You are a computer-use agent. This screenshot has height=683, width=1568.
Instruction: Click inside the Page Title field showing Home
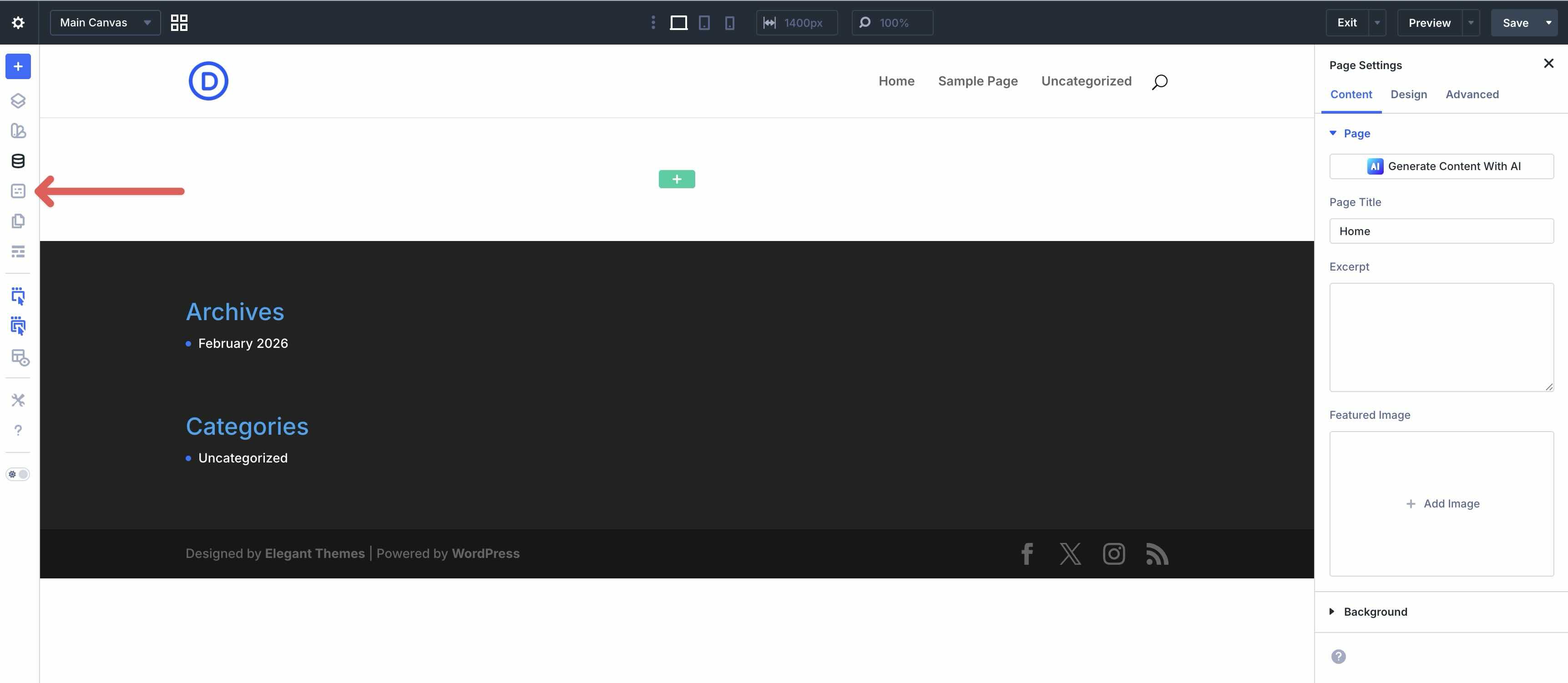click(1442, 231)
